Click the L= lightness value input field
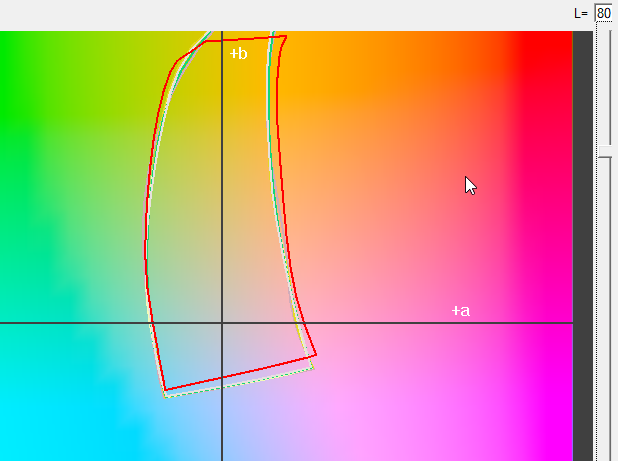Image resolution: width=618 pixels, height=461 pixels. [x=603, y=13]
